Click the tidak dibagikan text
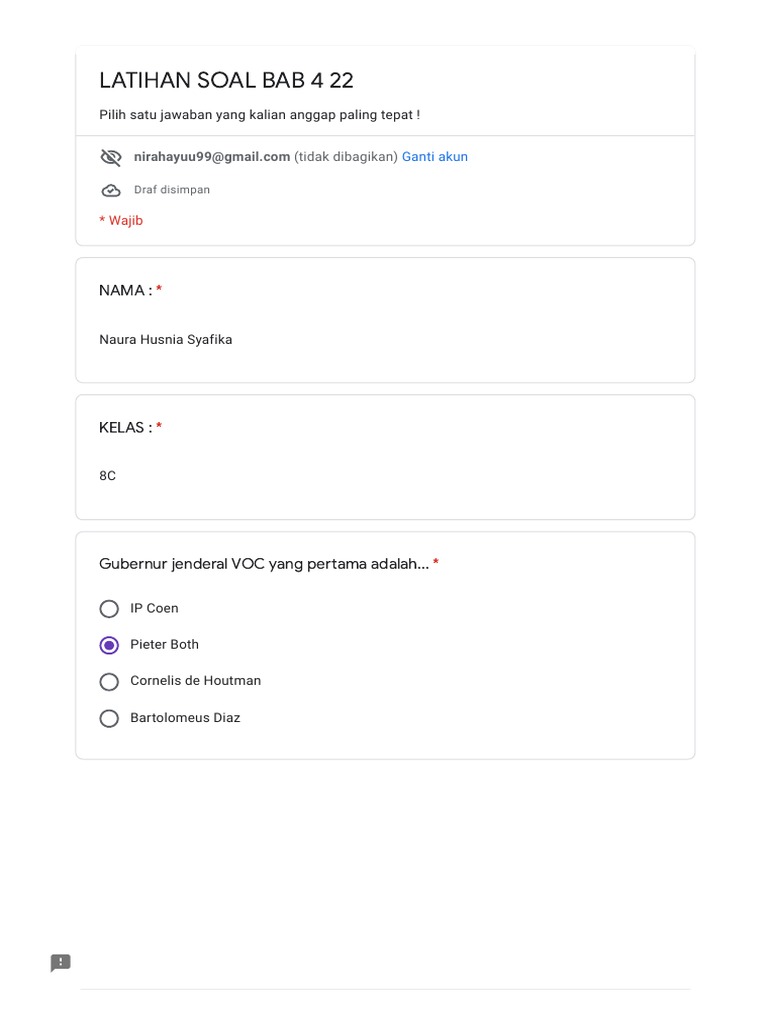768x1024 pixels. [x=346, y=157]
